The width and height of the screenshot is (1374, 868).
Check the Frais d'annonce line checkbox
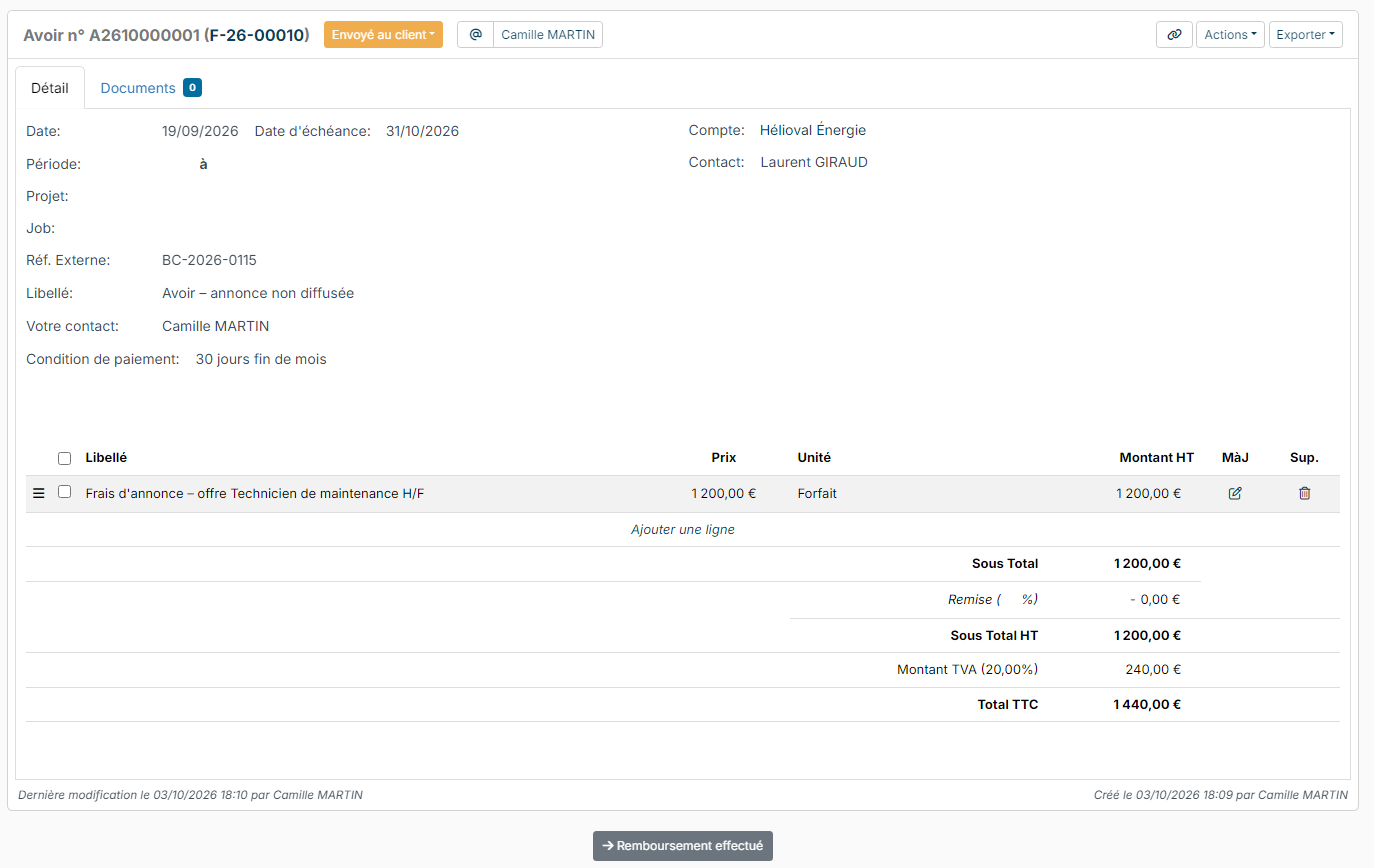pos(65,492)
